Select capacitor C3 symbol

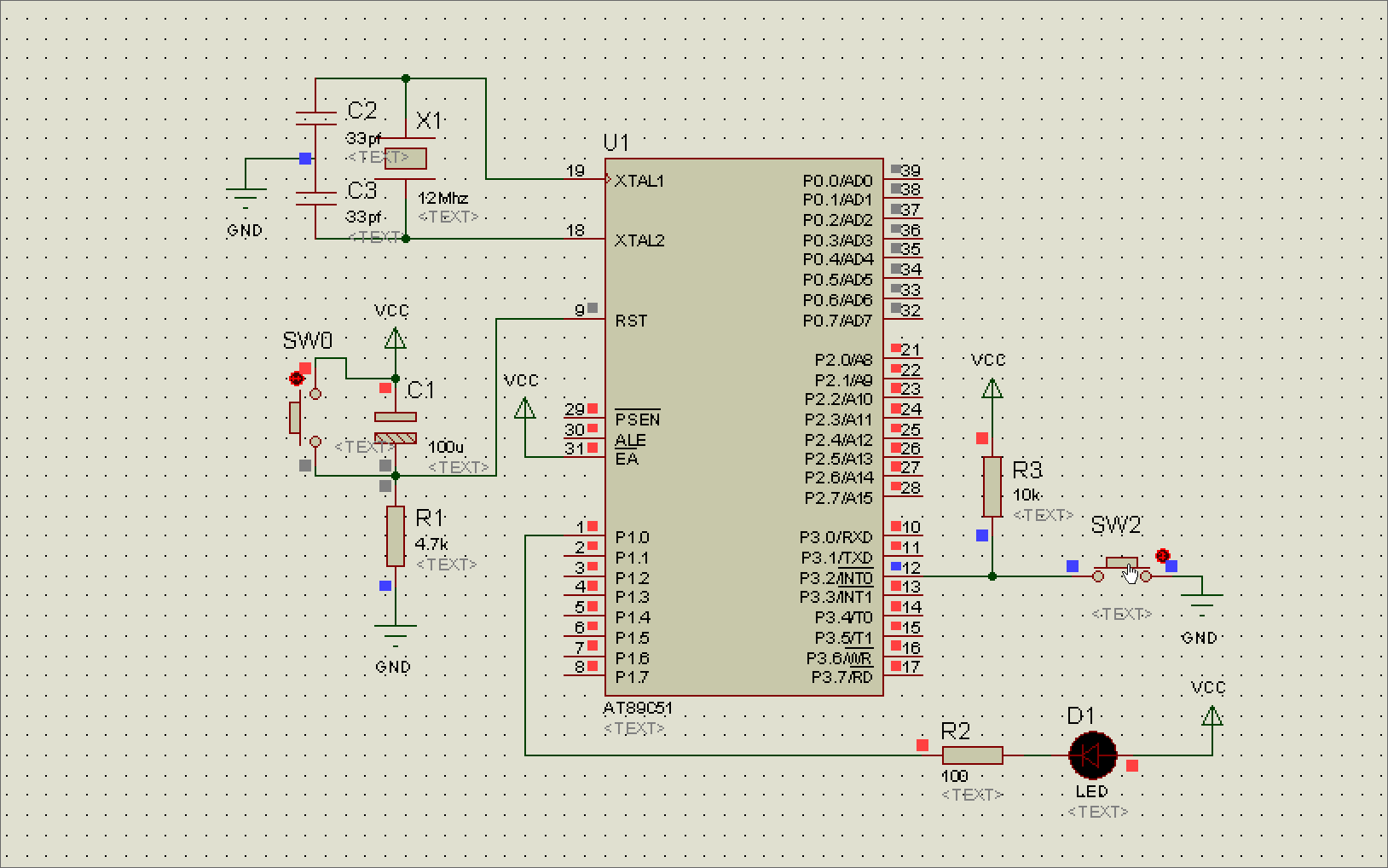(x=315, y=198)
